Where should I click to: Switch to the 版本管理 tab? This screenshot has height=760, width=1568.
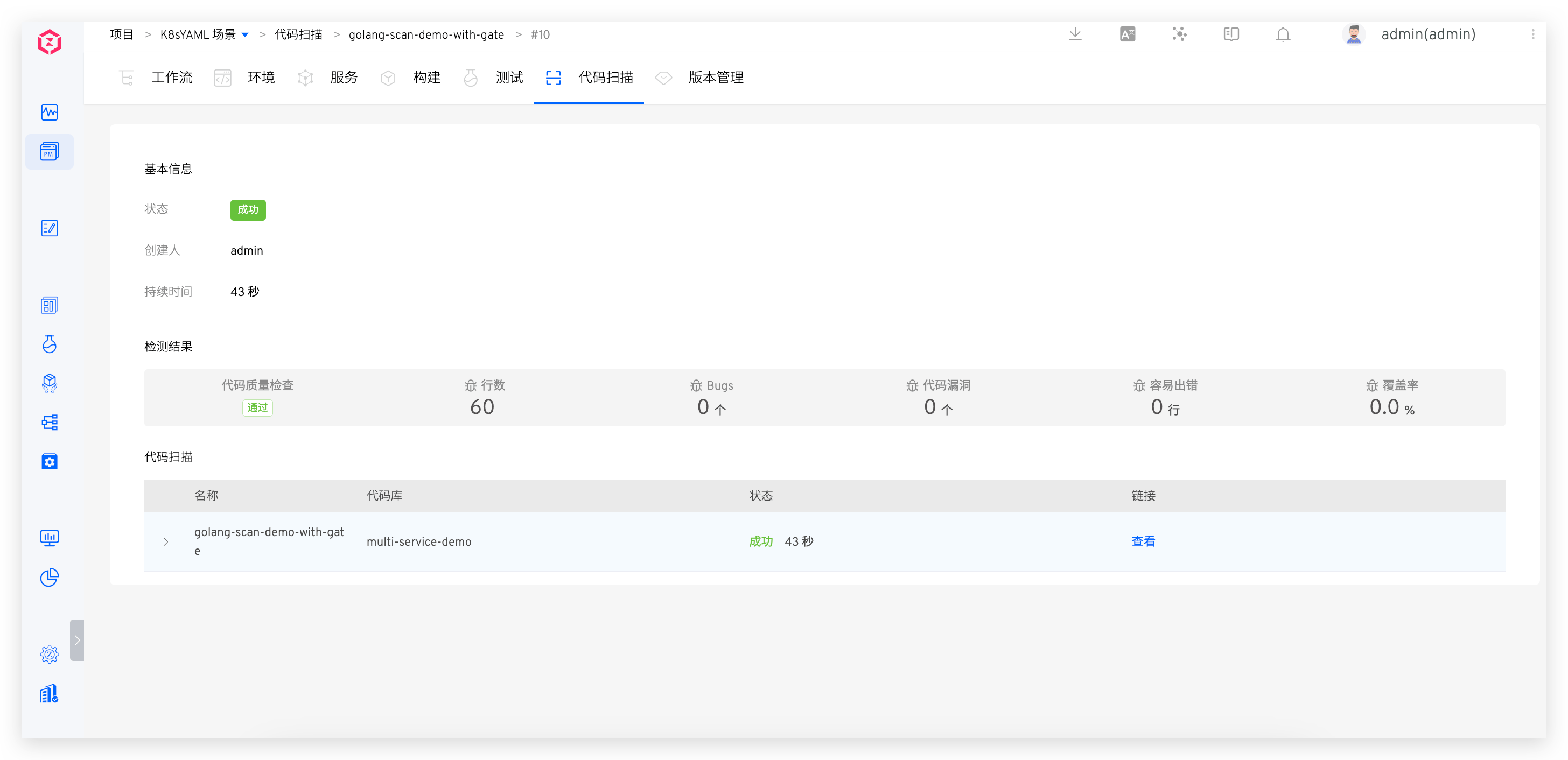(715, 78)
